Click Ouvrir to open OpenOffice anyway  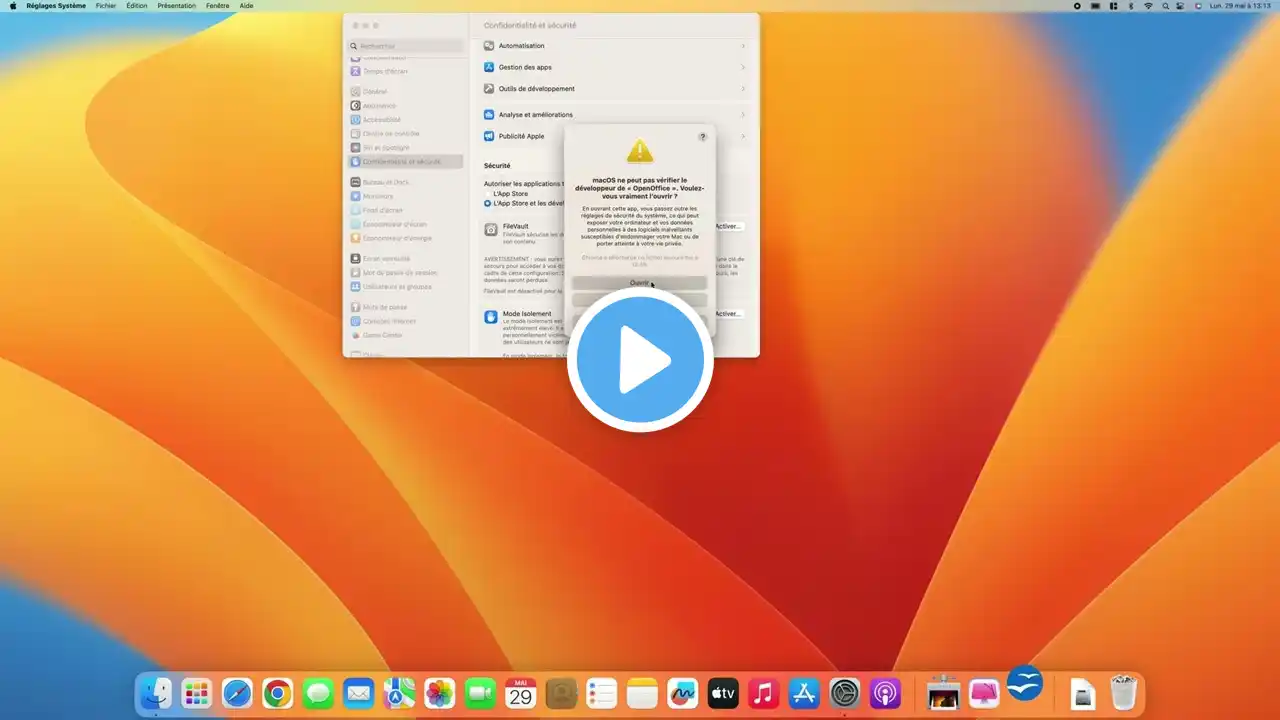click(639, 283)
